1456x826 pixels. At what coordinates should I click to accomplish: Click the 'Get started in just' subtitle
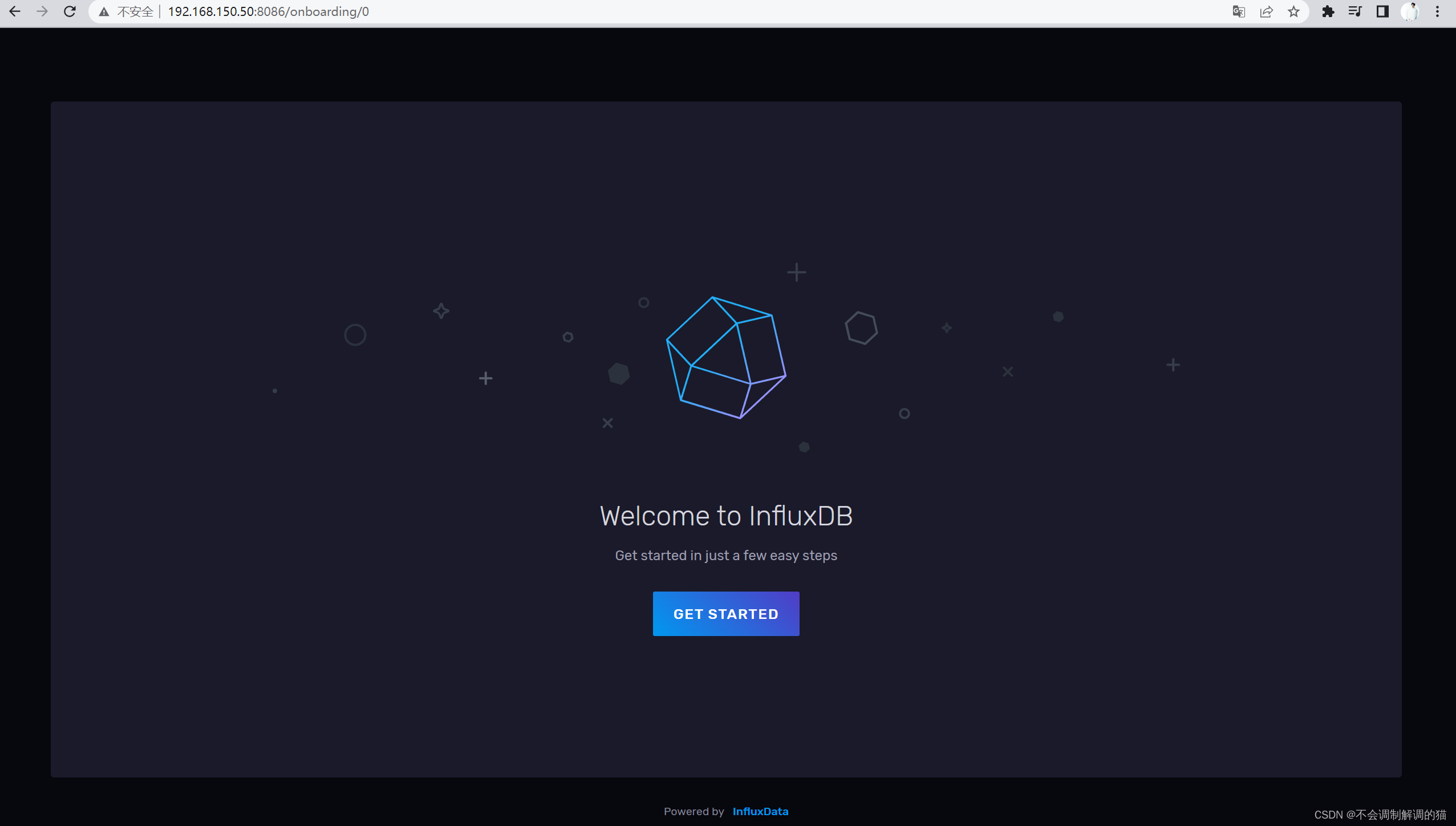(x=726, y=556)
